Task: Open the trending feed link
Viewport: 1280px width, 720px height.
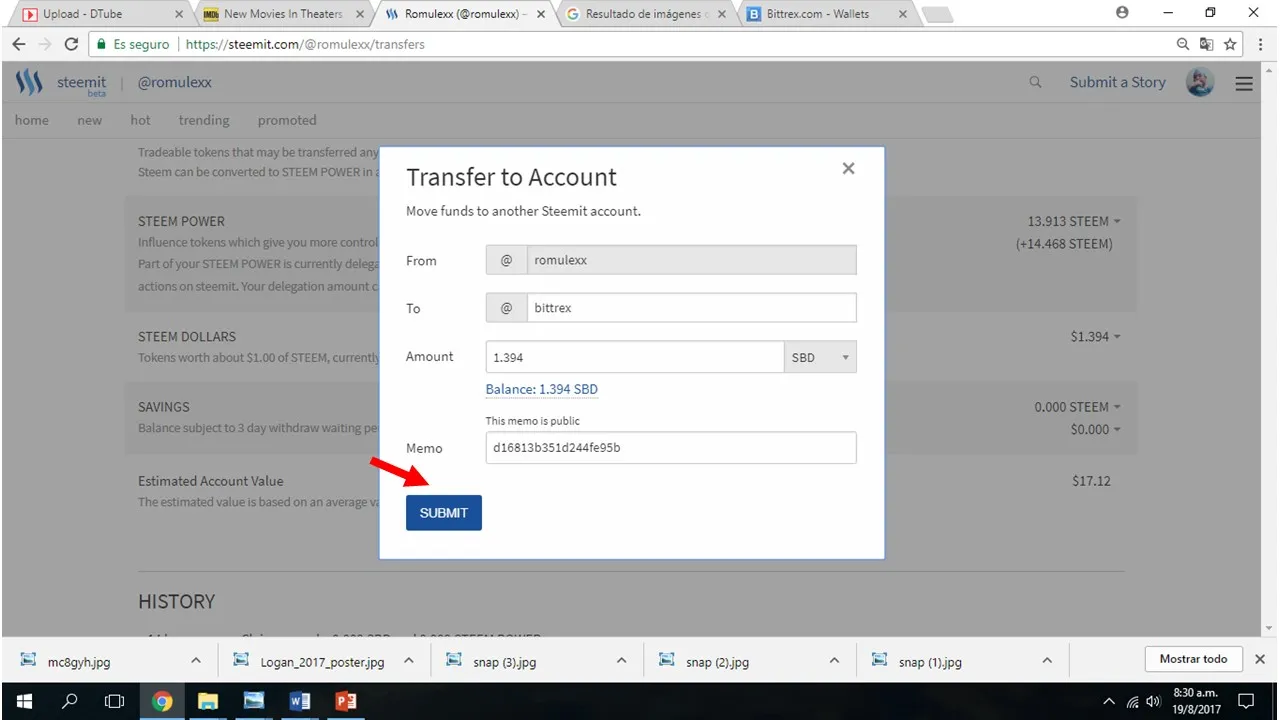Action: click(x=204, y=120)
